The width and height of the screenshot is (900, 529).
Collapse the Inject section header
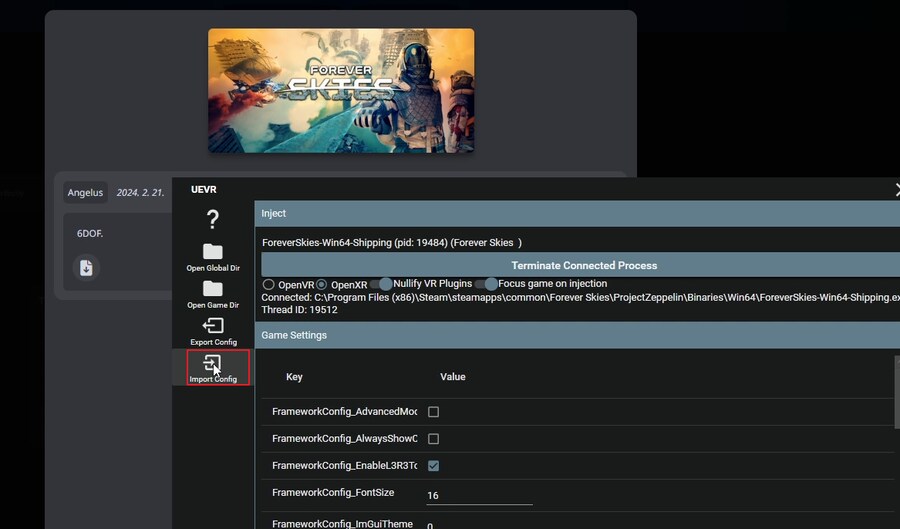point(577,213)
